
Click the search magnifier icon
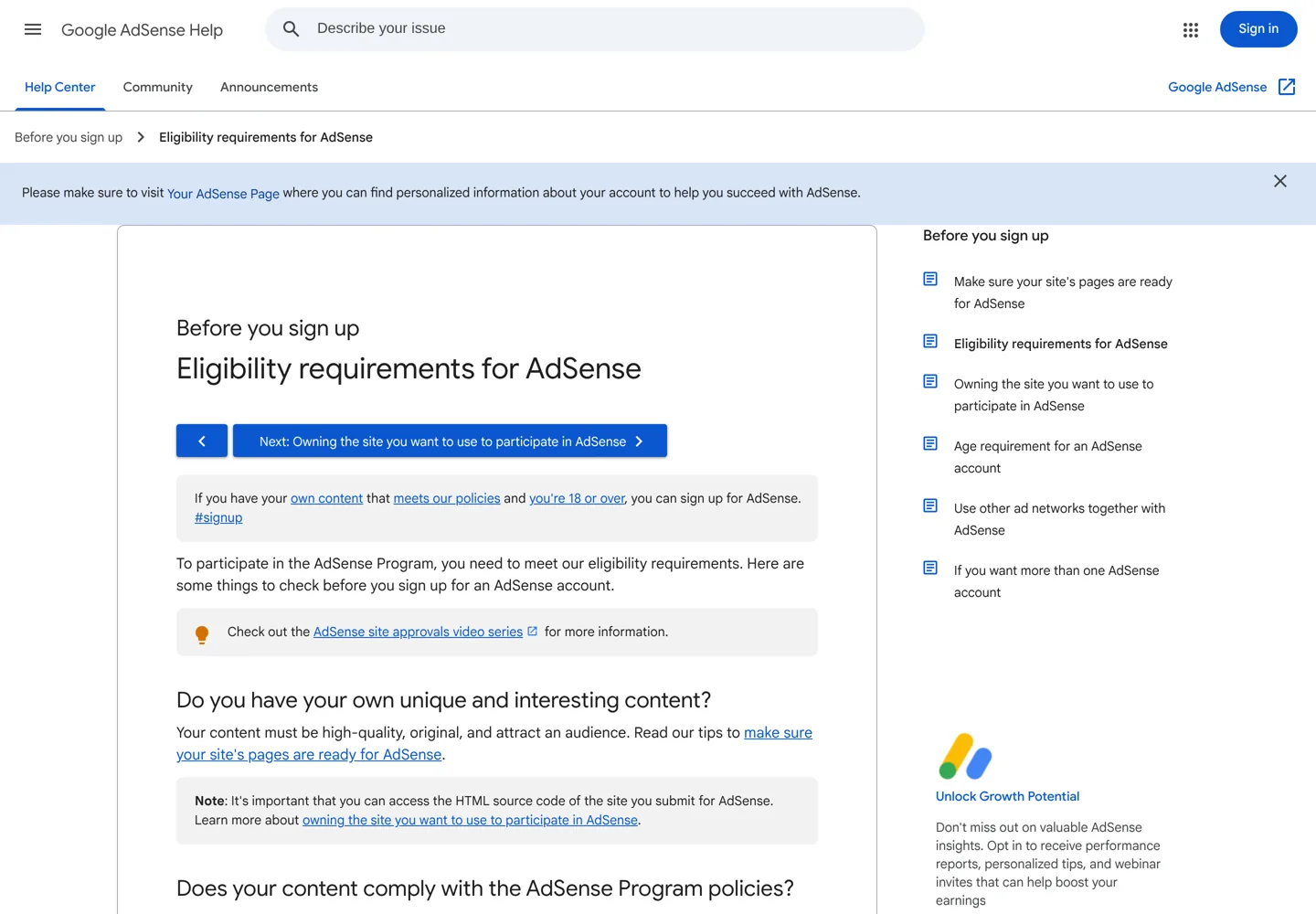291,29
